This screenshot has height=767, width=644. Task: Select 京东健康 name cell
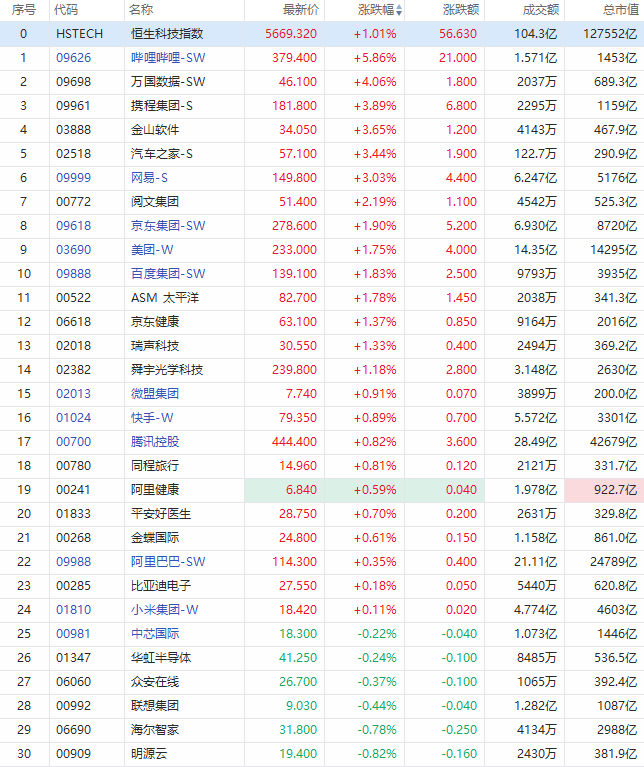[155, 321]
